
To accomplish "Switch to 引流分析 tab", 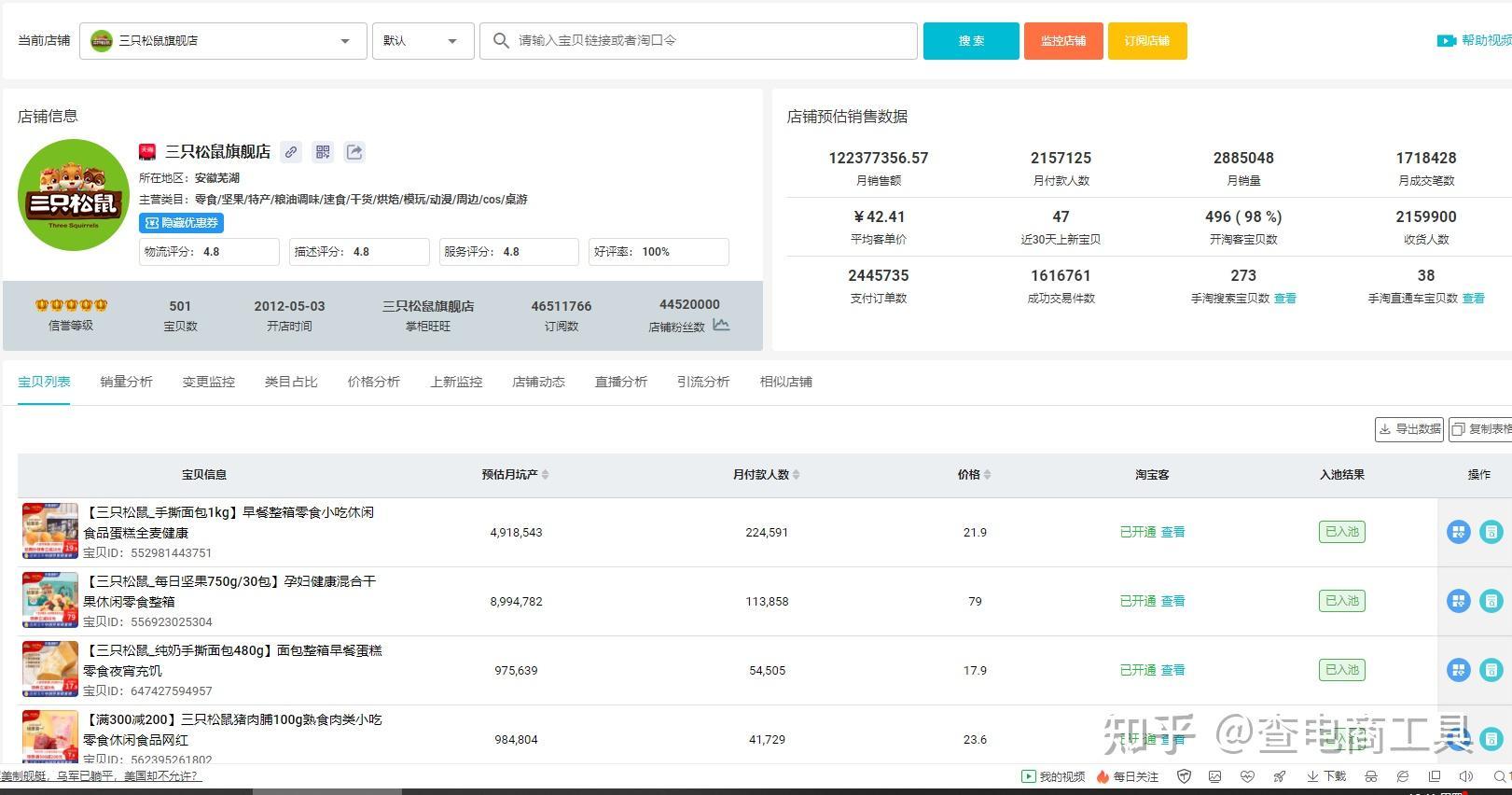I will (703, 382).
